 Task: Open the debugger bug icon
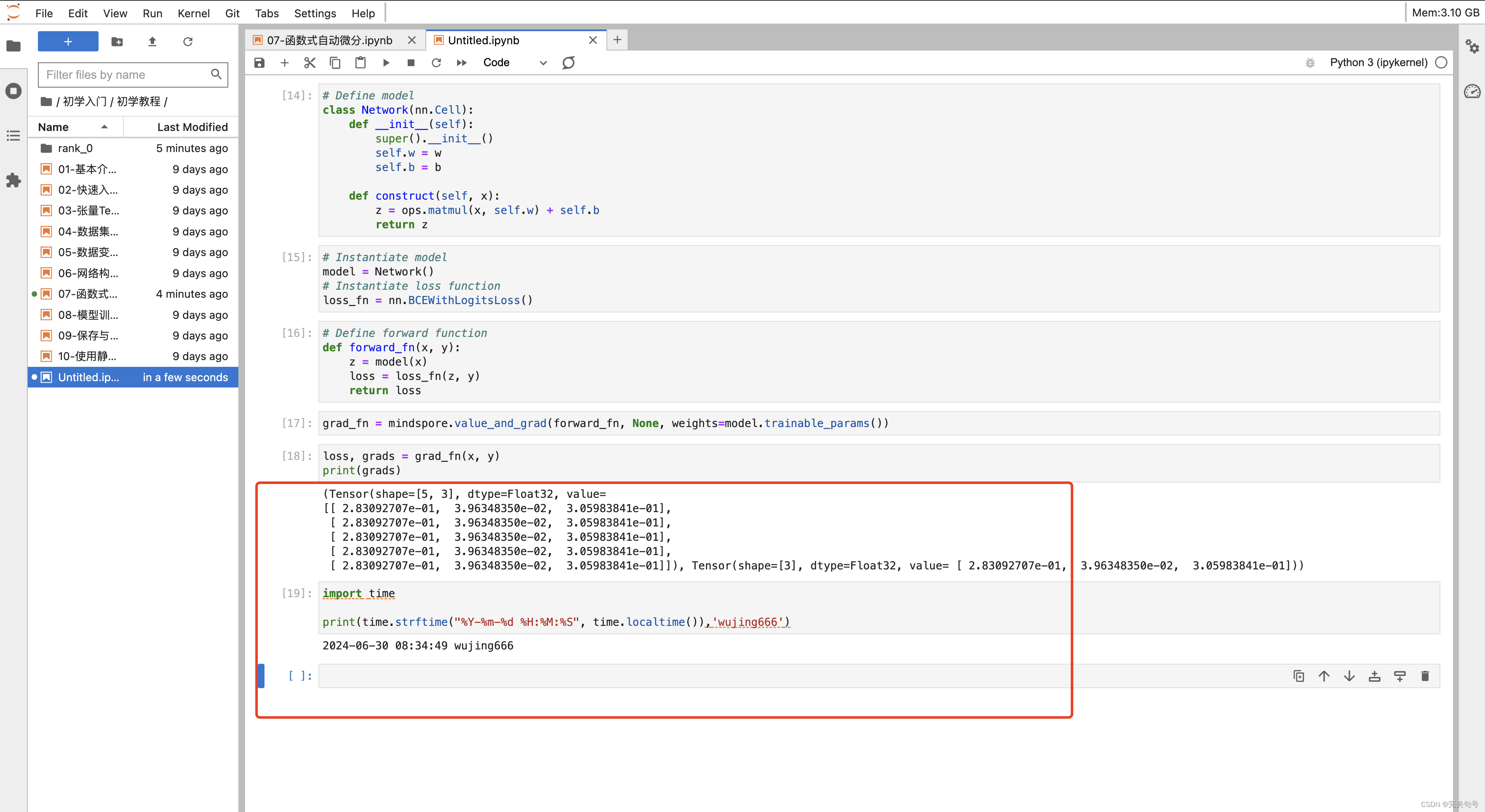(x=1310, y=63)
